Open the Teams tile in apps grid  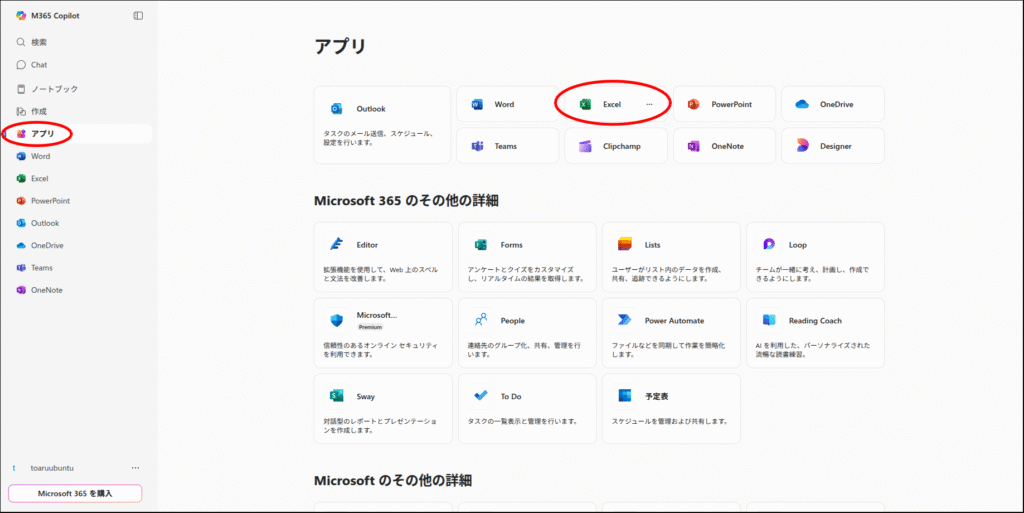coord(507,146)
